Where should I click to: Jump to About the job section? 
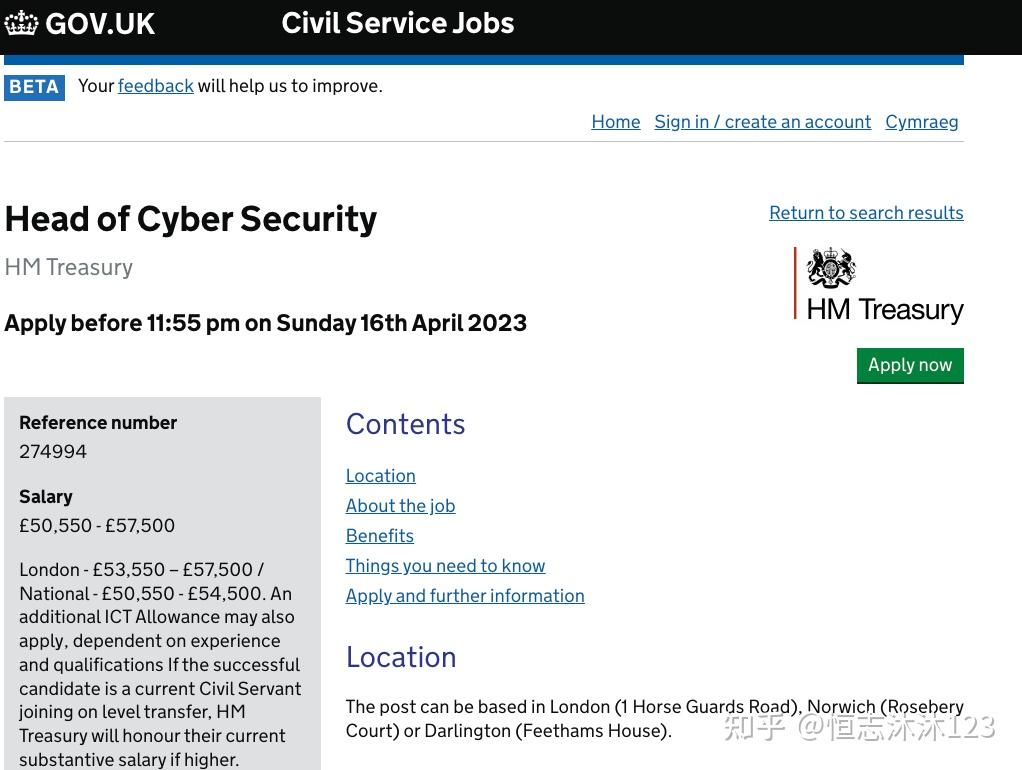tap(400, 506)
